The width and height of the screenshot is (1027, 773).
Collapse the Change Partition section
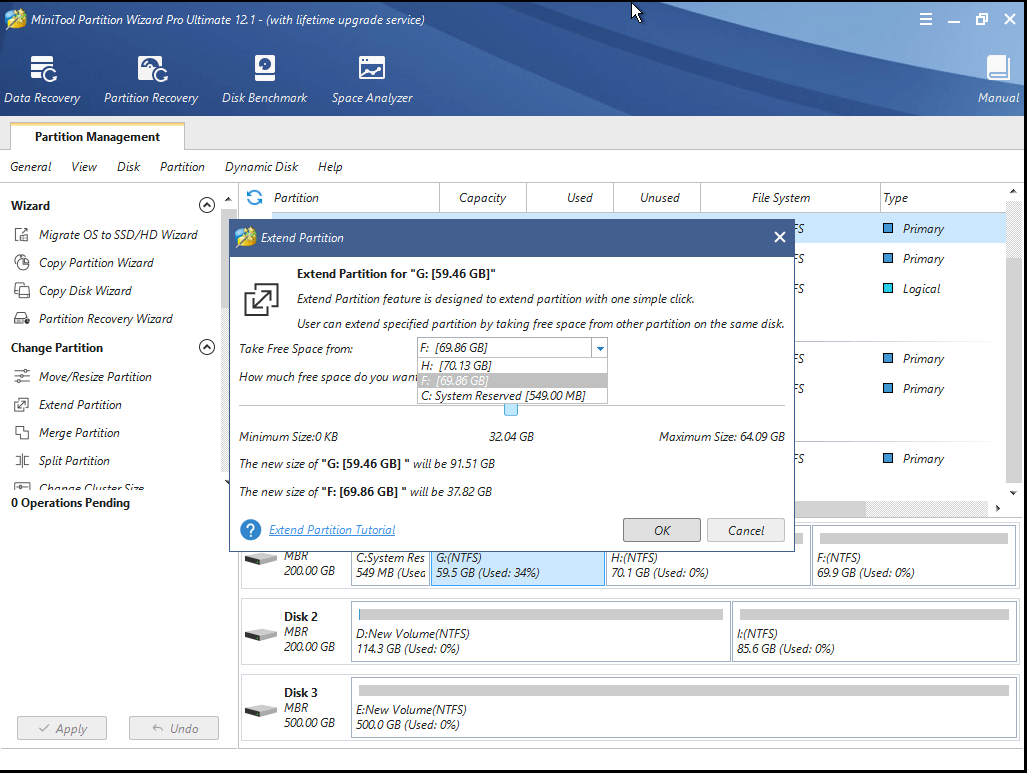[x=207, y=347]
